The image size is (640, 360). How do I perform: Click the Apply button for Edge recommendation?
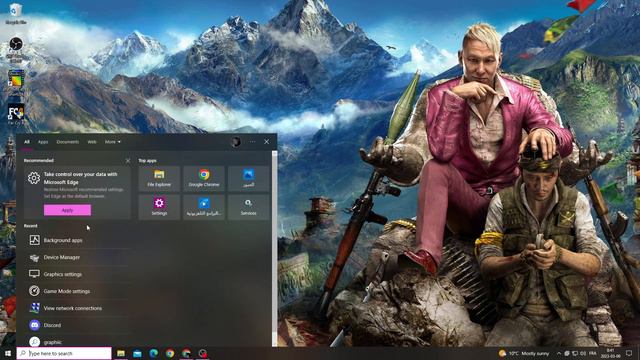pos(67,210)
